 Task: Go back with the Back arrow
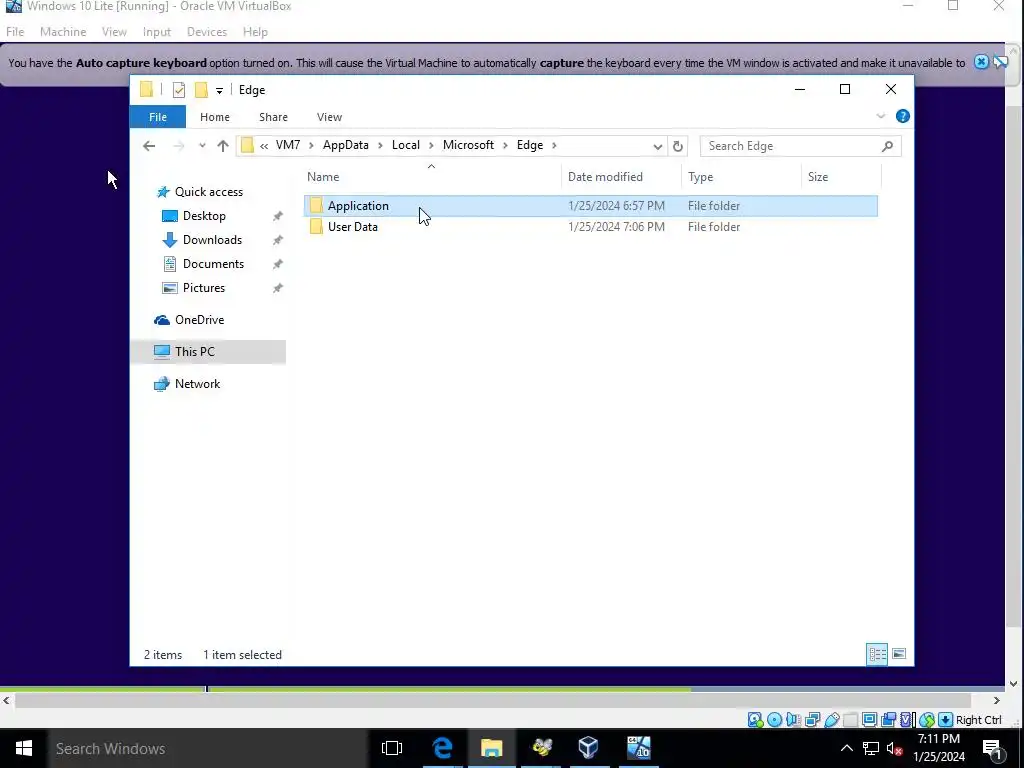coord(149,146)
